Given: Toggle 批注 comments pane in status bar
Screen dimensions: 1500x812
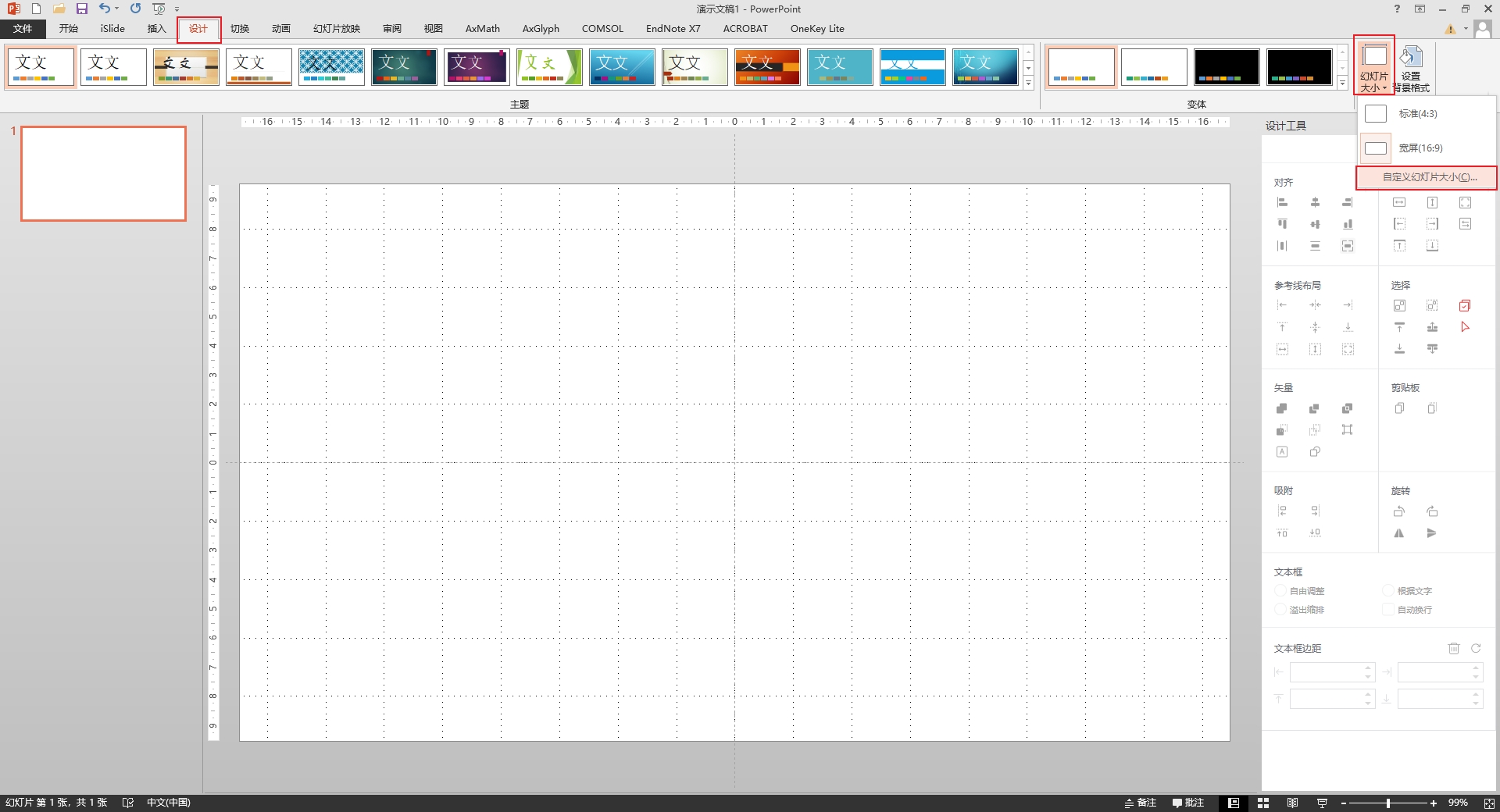Looking at the screenshot, I should pos(1188,803).
